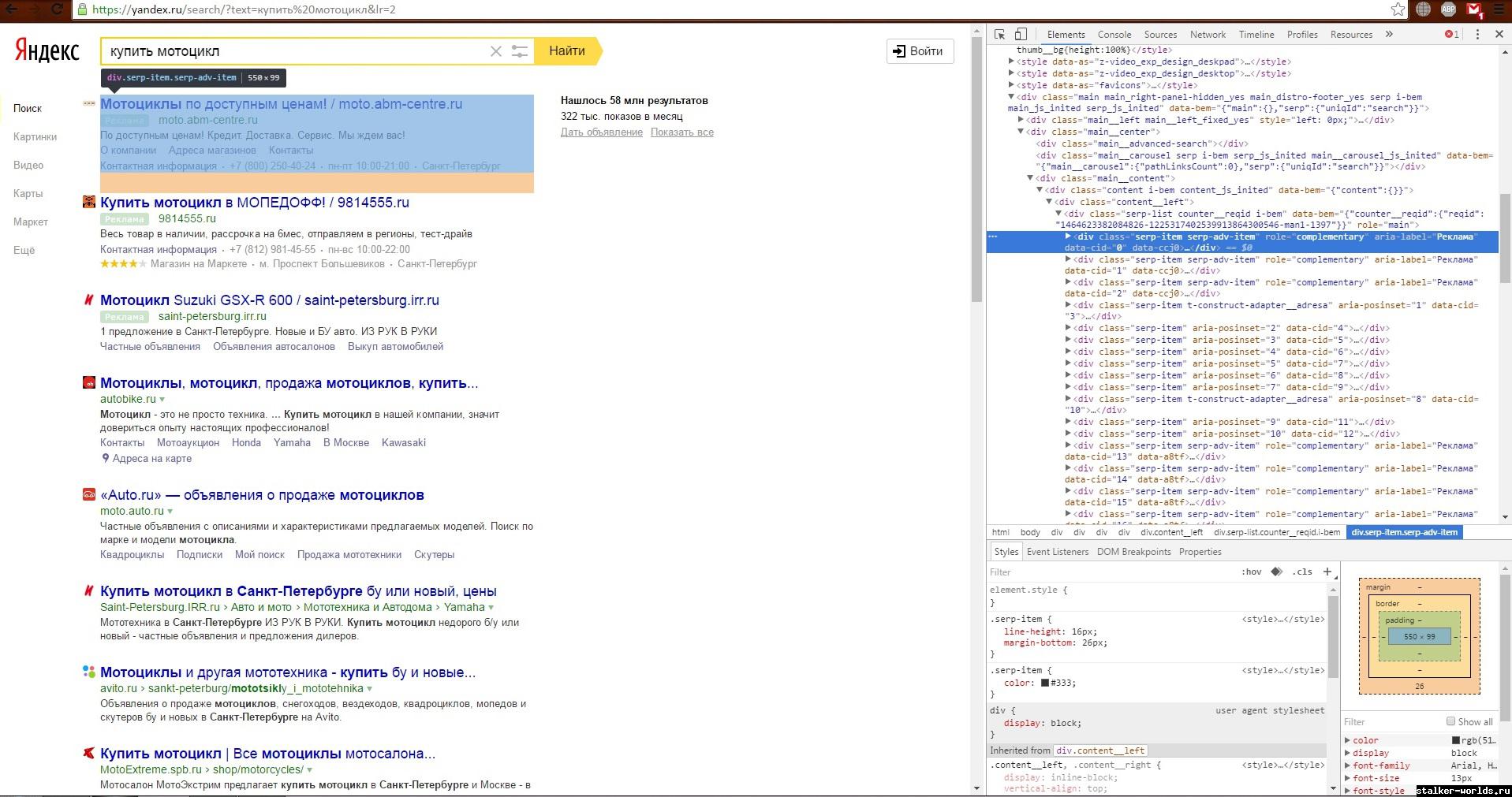The height and width of the screenshot is (797, 1512).
Task: Open the dropdown arrow next to autobike.ru
Action: [x=162, y=400]
